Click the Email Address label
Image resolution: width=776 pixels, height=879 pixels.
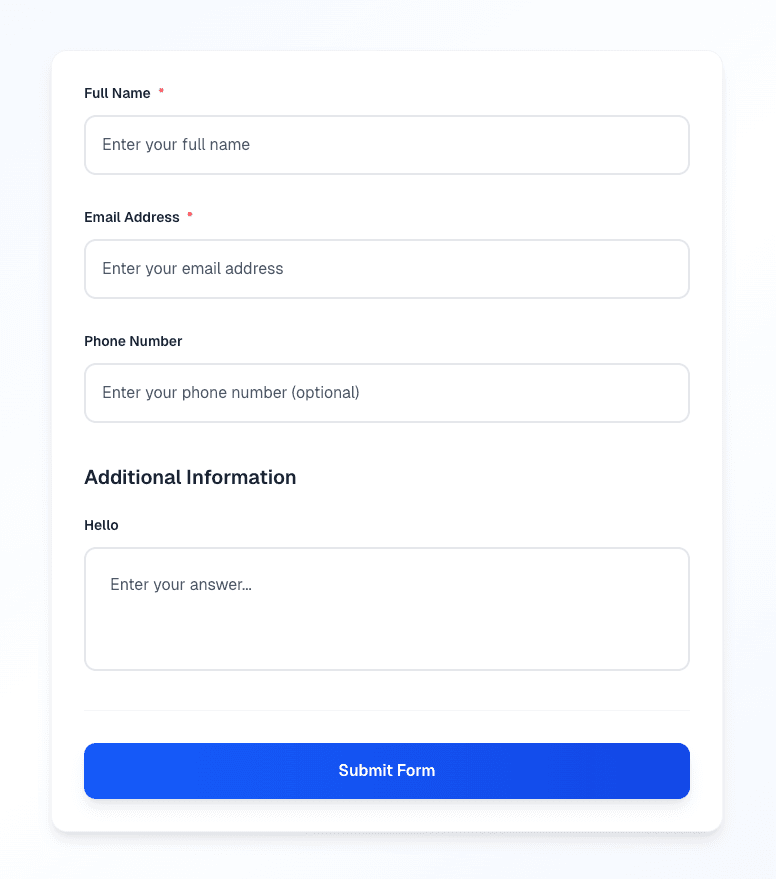pos(132,217)
